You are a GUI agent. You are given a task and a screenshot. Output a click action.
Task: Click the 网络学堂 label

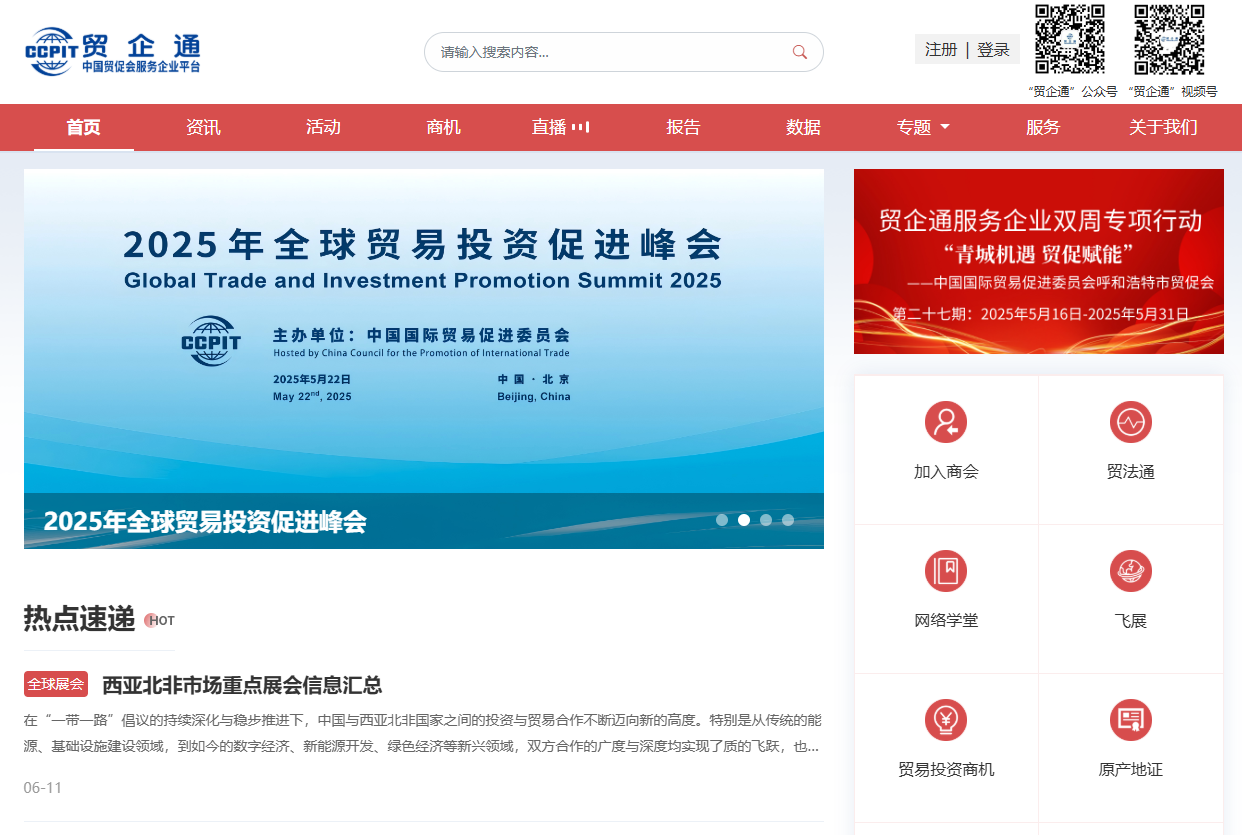(x=946, y=621)
